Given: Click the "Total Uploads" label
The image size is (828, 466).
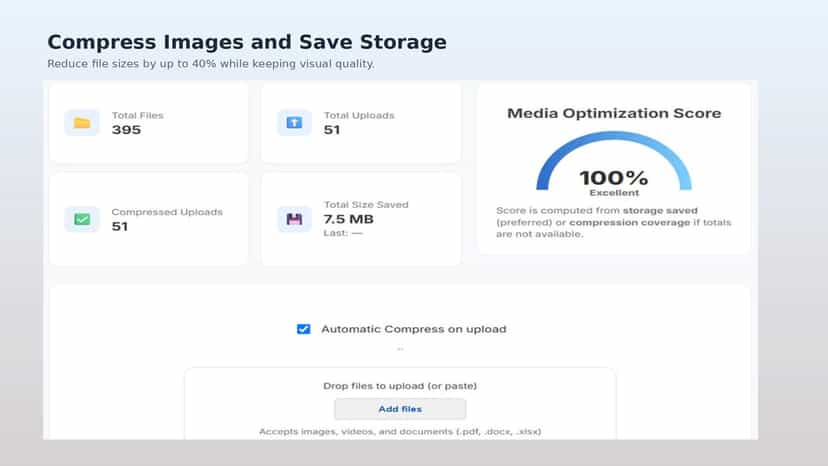Looking at the screenshot, I should 359,115.
